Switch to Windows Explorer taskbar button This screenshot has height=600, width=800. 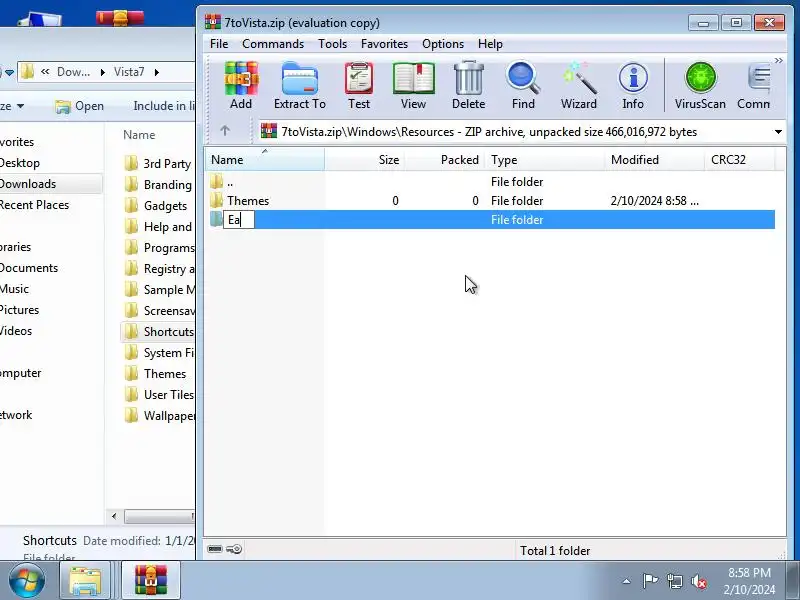pos(85,581)
